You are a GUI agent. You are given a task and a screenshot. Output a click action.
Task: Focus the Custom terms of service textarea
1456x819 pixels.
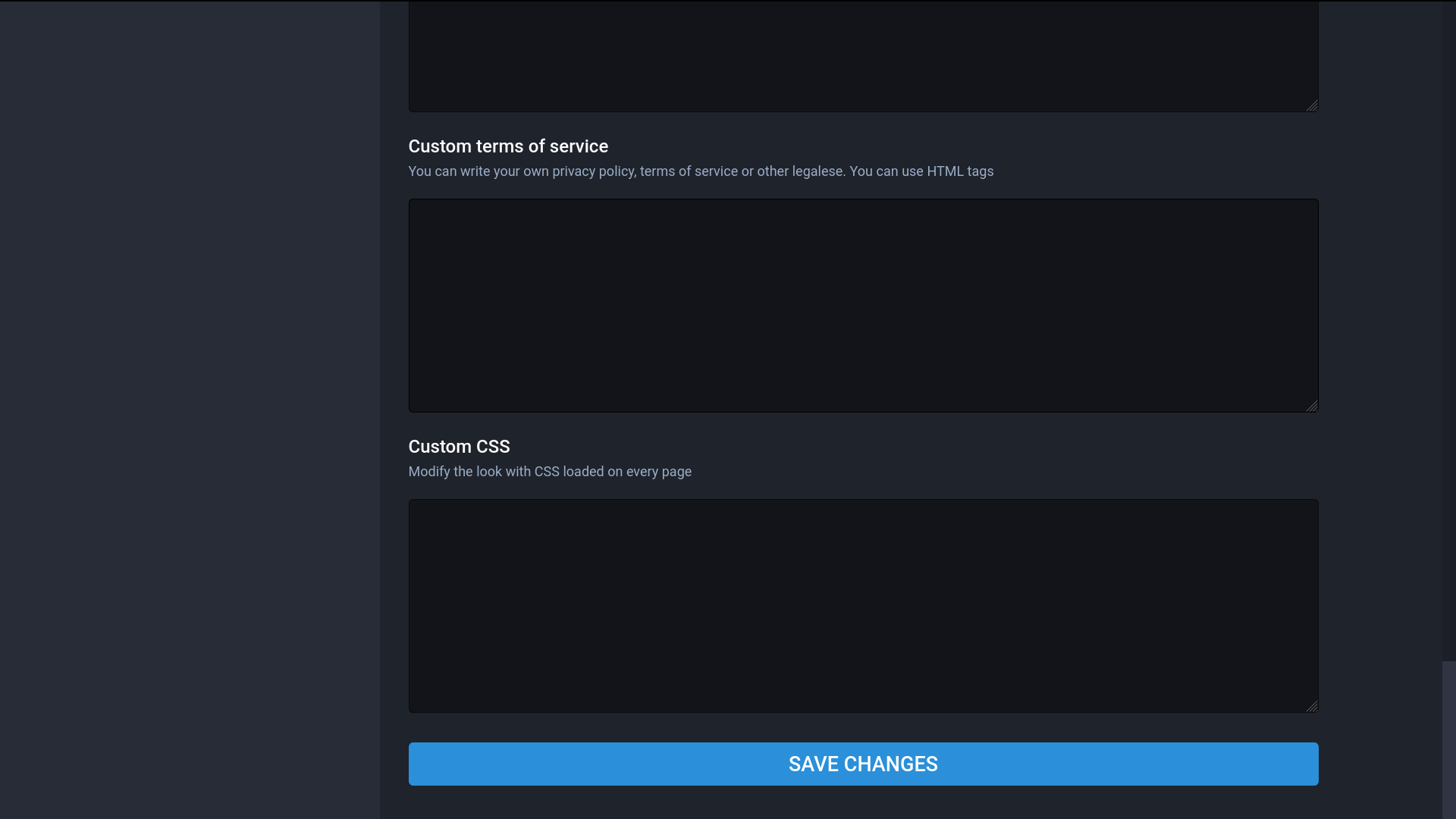(x=863, y=305)
